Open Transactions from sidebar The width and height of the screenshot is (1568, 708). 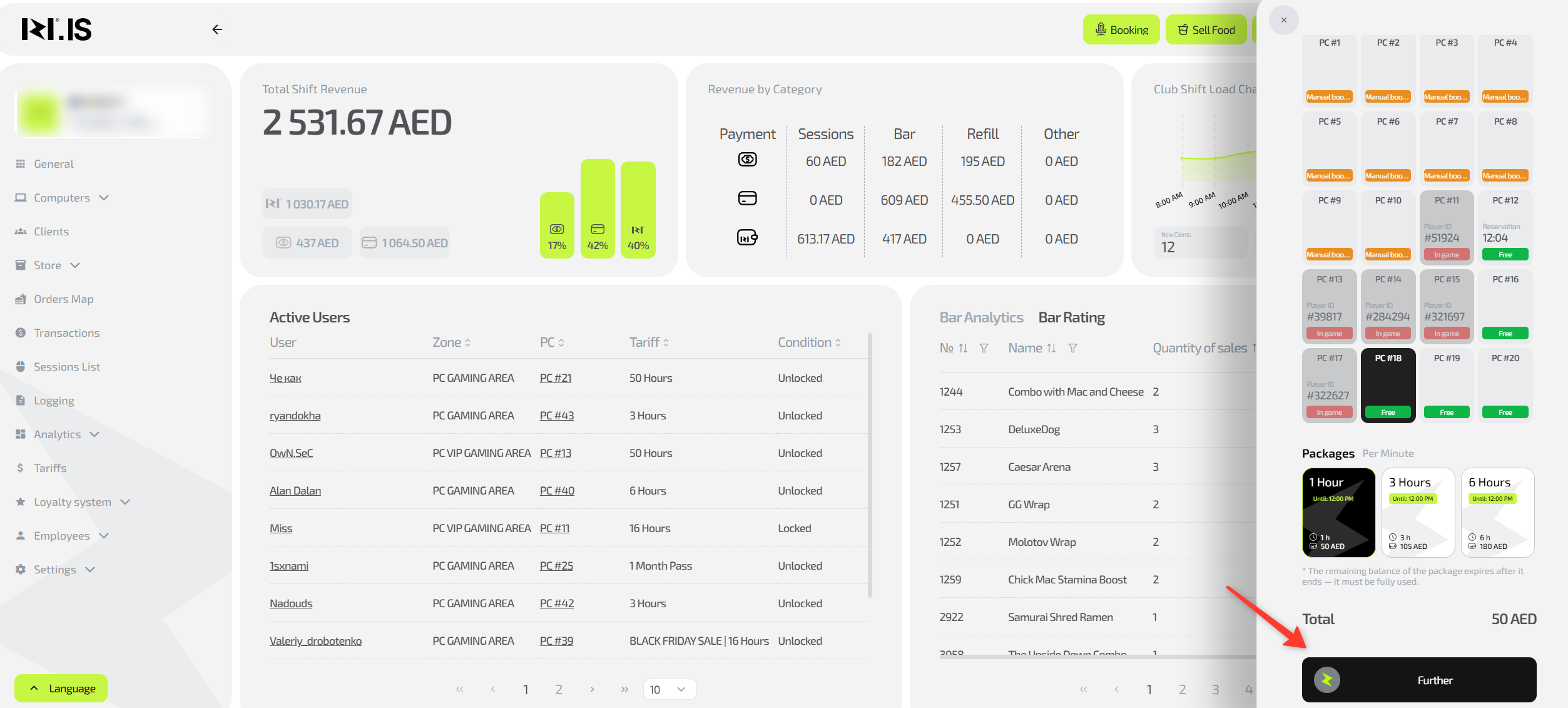tap(66, 333)
